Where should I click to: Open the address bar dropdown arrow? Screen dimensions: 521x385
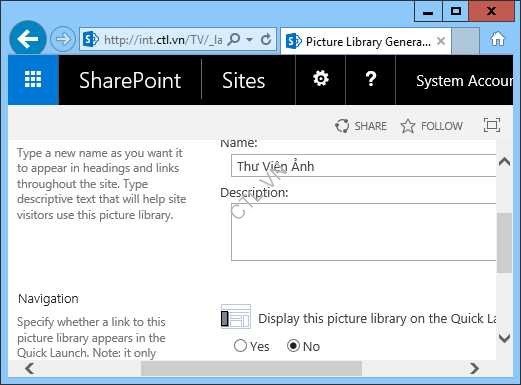tap(249, 39)
